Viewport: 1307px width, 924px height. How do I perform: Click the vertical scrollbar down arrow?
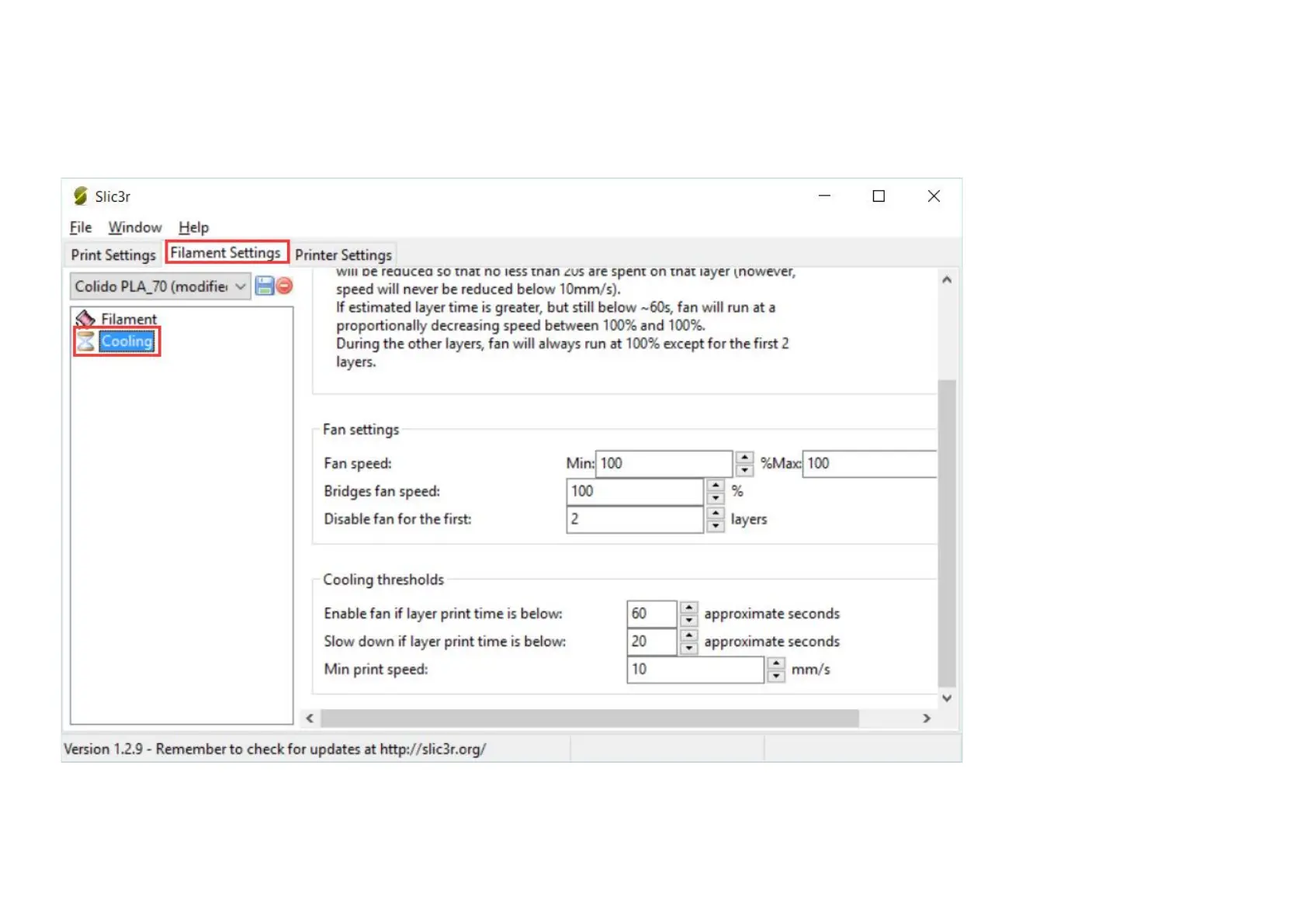coord(946,698)
